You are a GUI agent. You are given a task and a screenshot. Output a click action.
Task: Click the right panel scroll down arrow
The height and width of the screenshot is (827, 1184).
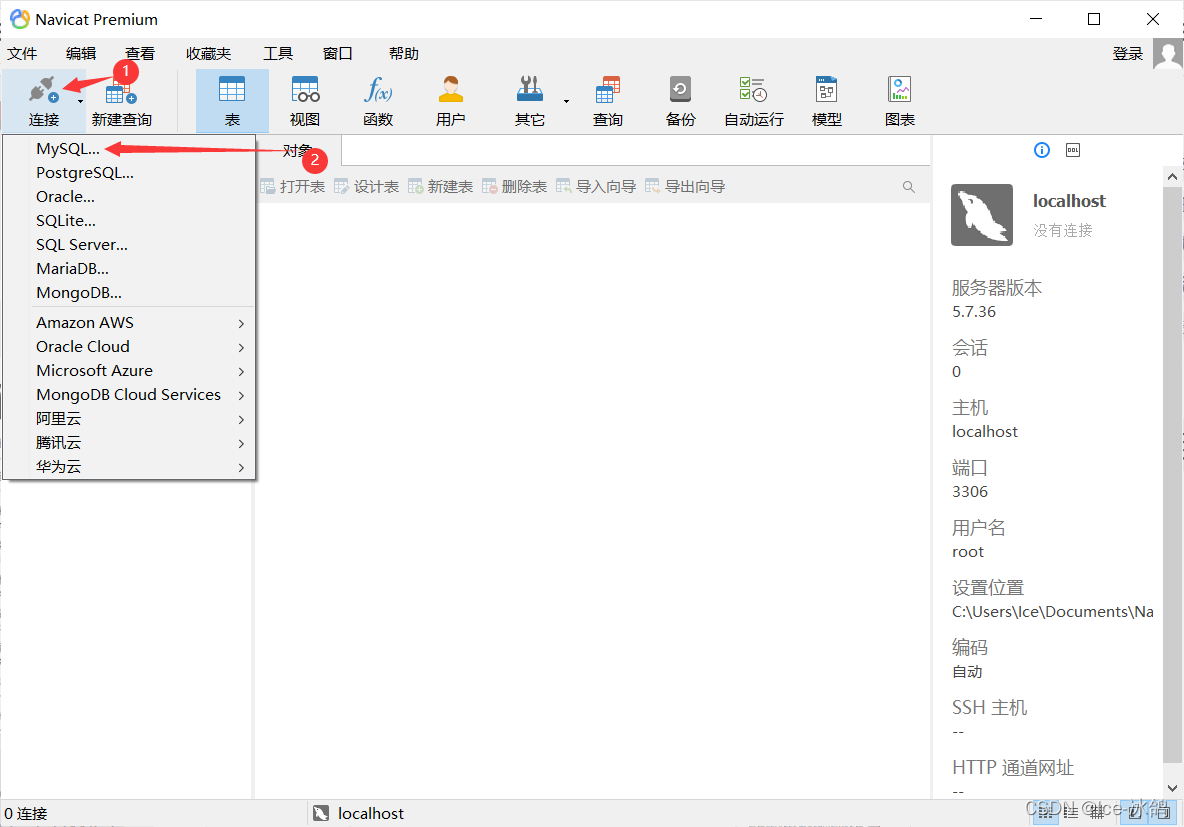point(1172,788)
